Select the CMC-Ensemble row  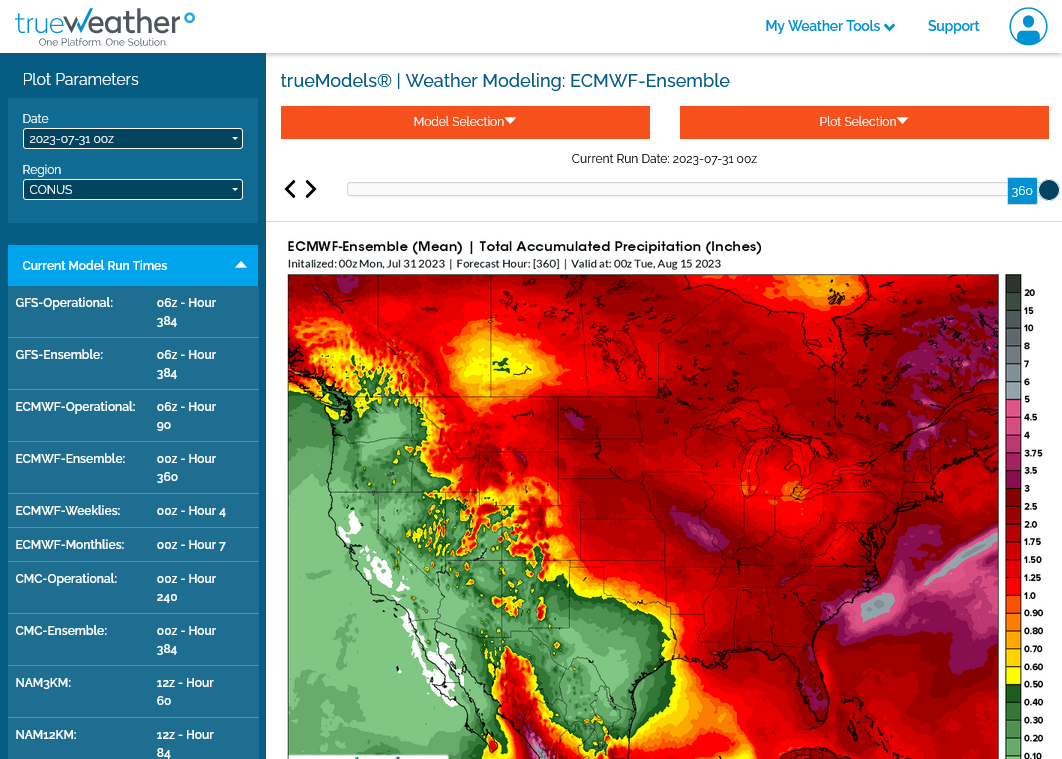pos(133,640)
